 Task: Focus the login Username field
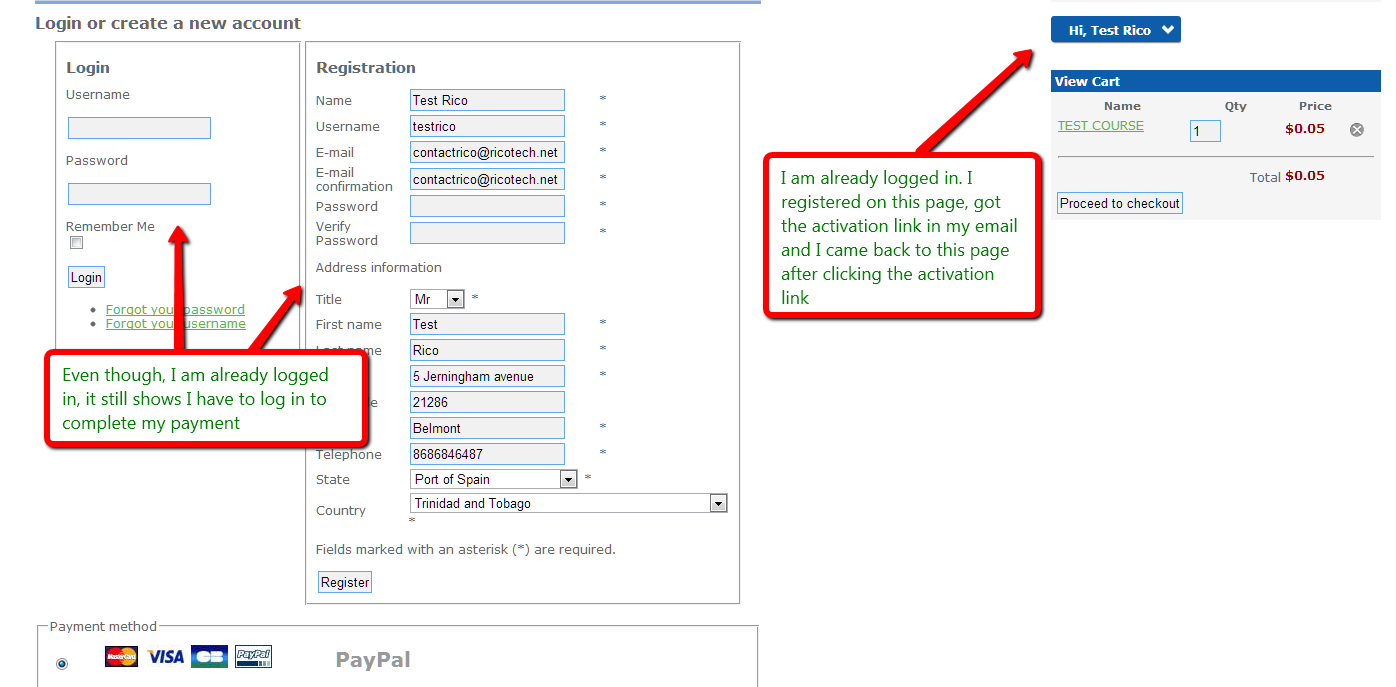coord(139,128)
